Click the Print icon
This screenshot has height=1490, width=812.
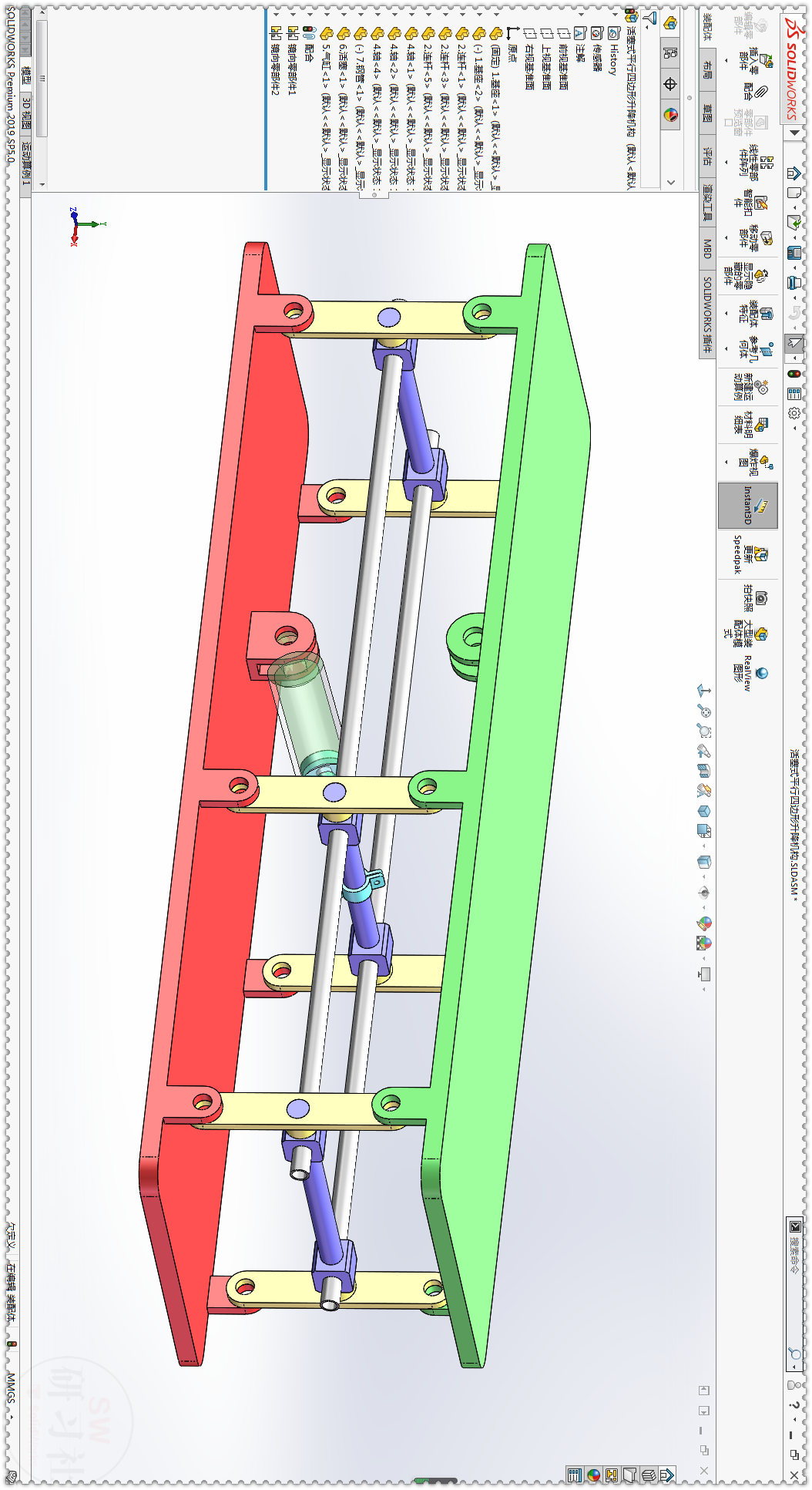(794, 282)
